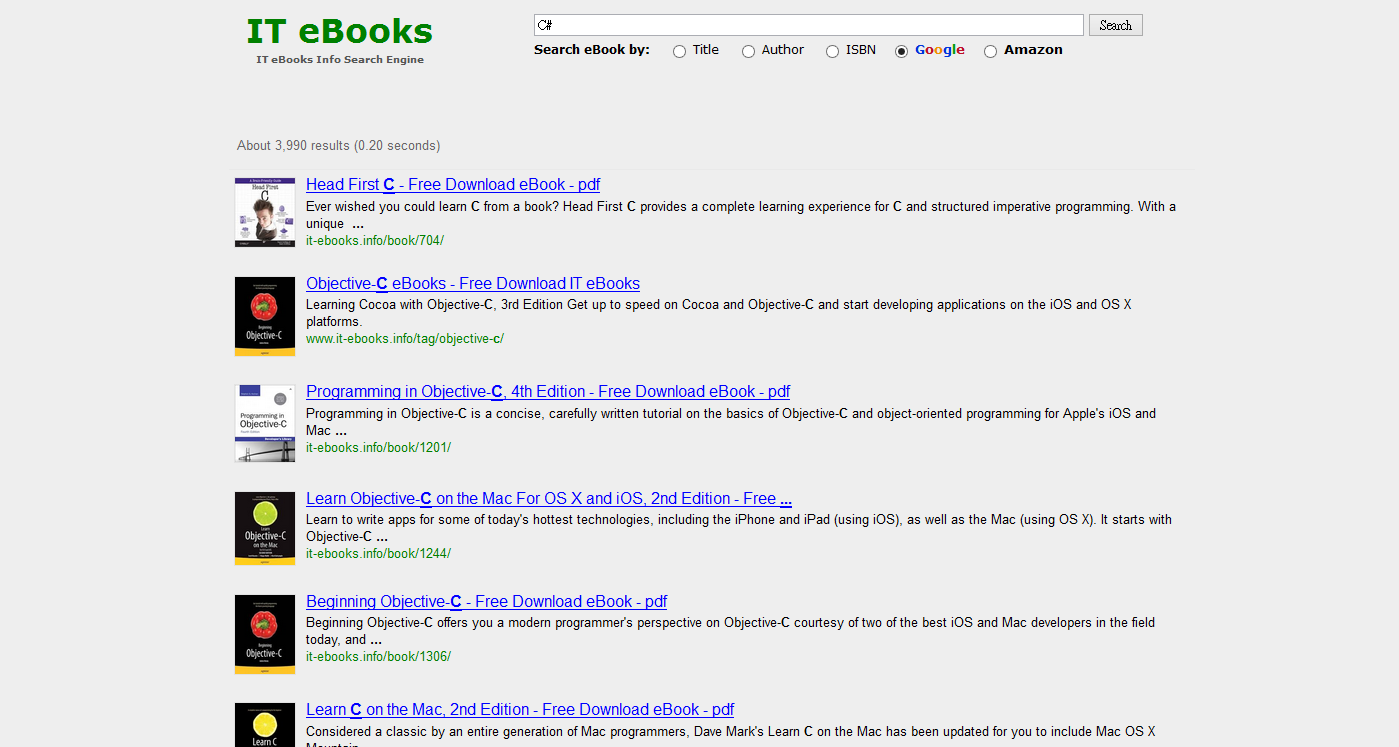Viewport: 1399px width, 747px height.
Task: Click the it-ebooks.info/book/1201/ URL text
Action: coord(378,448)
